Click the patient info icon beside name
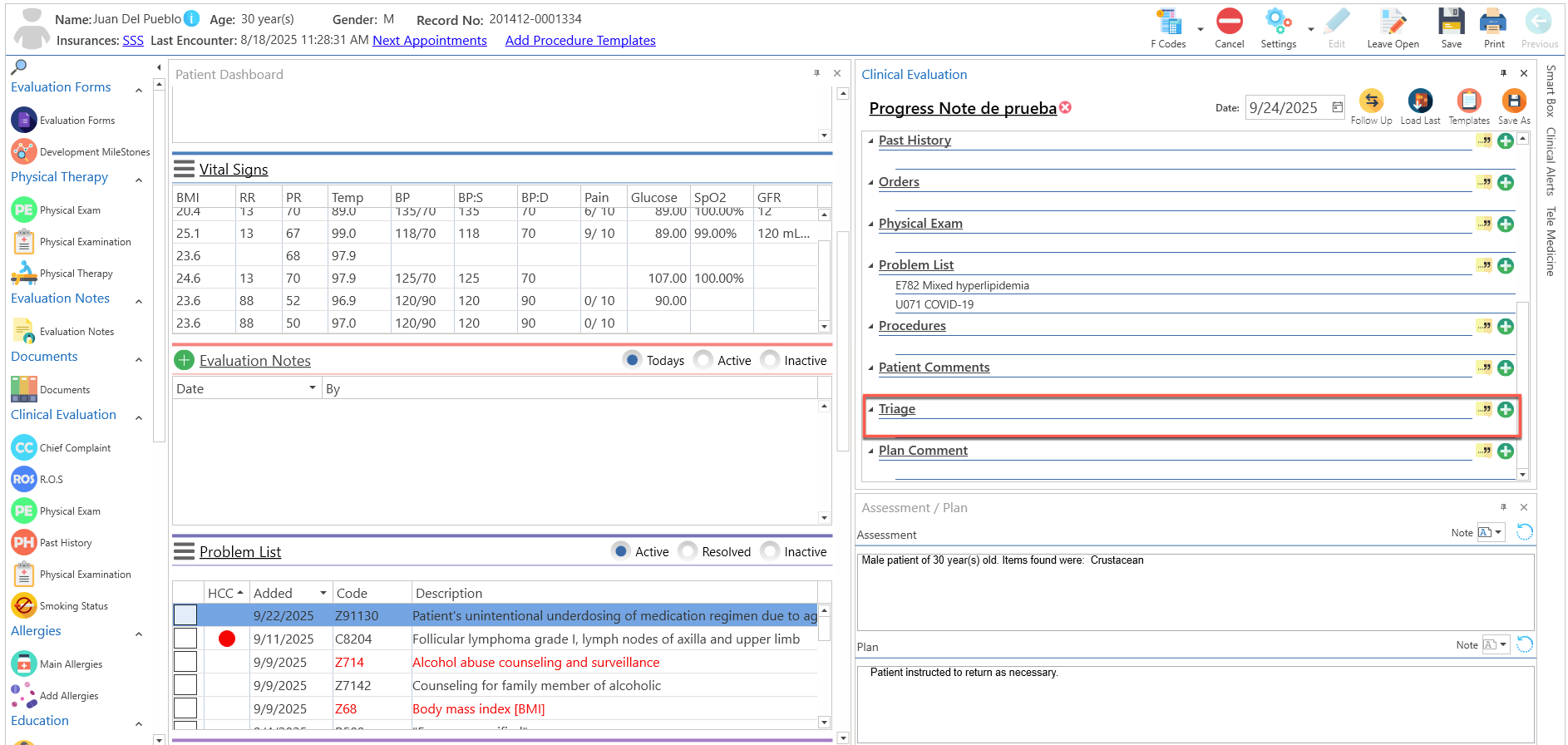Screen dimensions: 1568x745 click(191, 18)
